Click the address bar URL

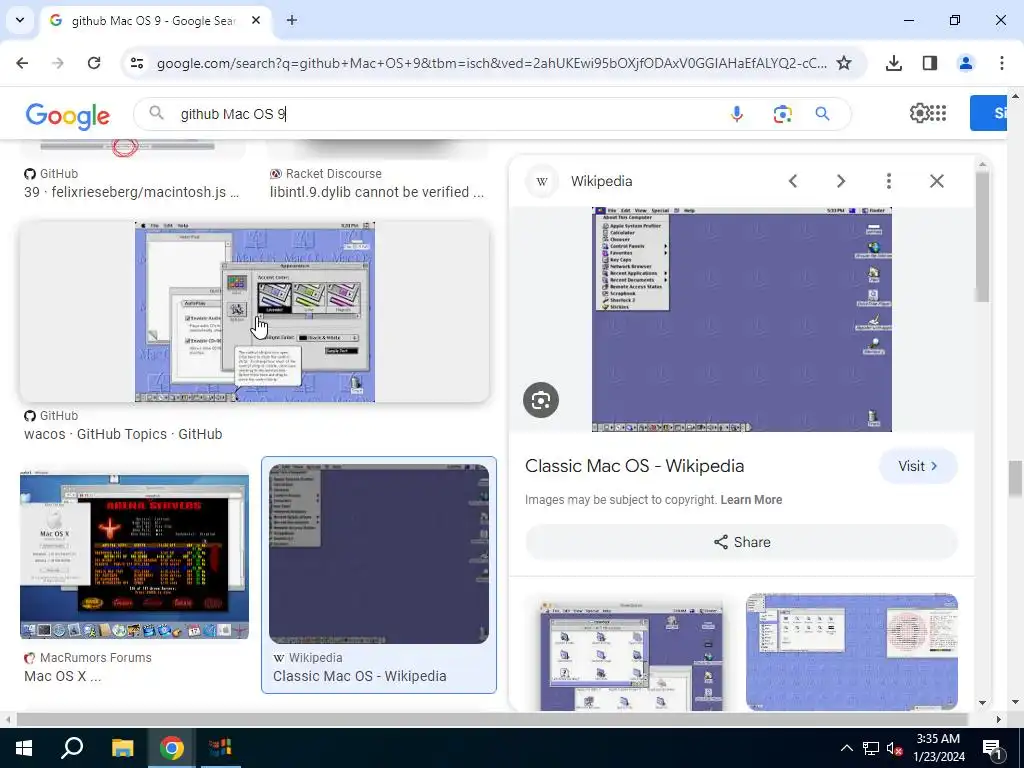coord(491,63)
